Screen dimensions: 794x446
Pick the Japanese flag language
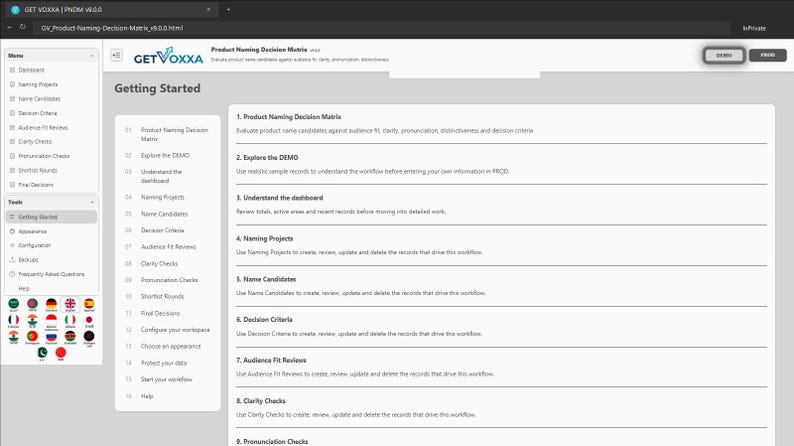pyautogui.click(x=89, y=320)
